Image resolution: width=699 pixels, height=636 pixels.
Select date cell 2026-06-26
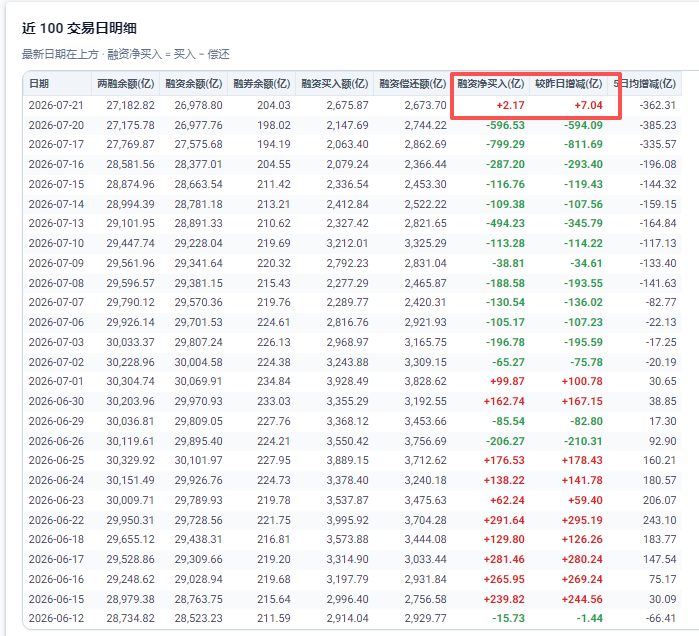pos(56,442)
